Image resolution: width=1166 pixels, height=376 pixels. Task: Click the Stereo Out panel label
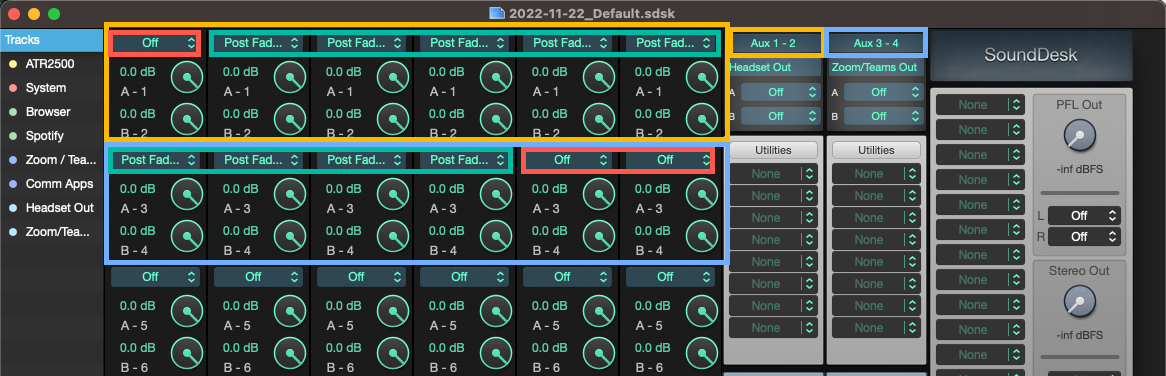(x=1079, y=270)
